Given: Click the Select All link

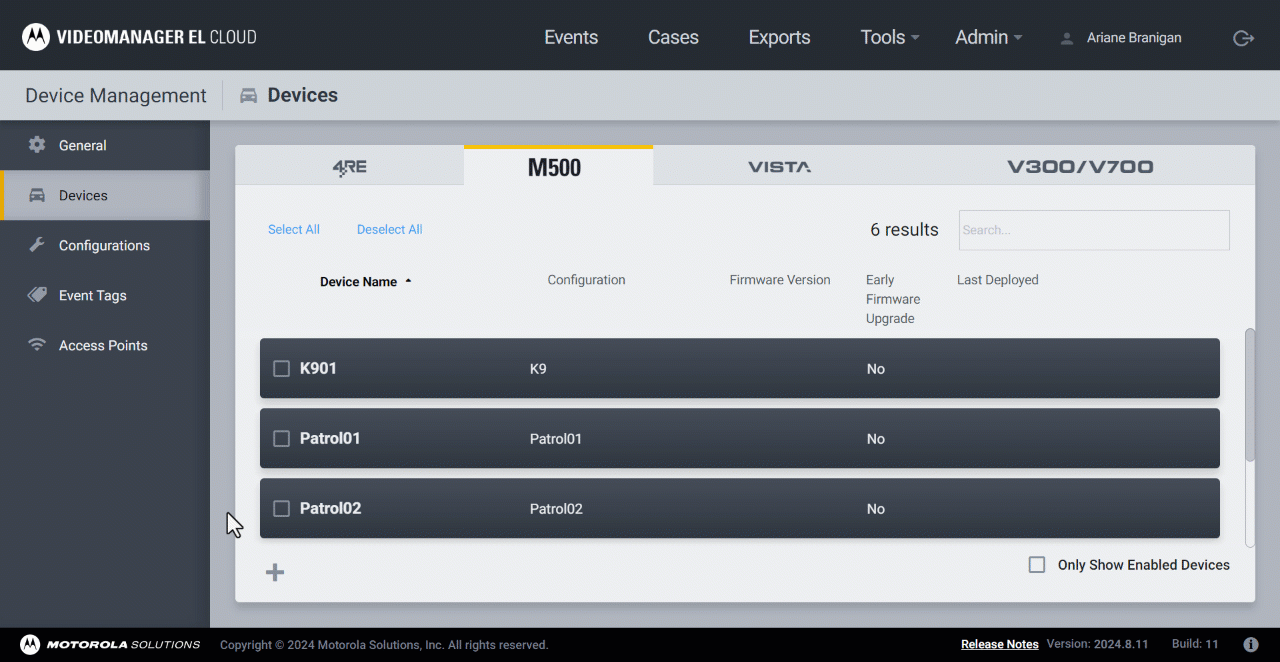Looking at the screenshot, I should (294, 230).
